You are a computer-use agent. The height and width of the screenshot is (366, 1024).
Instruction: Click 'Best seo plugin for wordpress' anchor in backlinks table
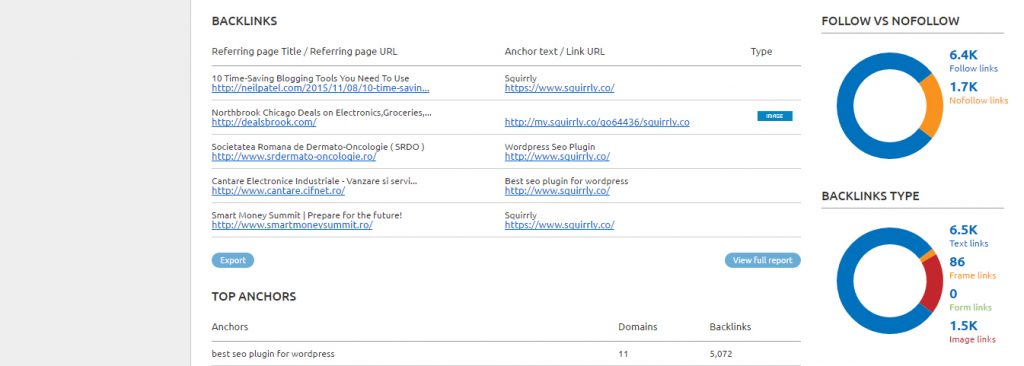coord(566,181)
